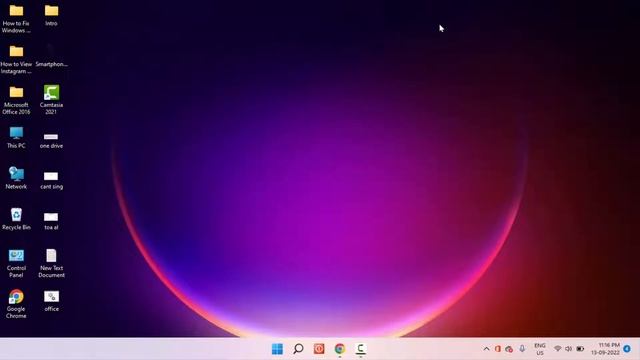Viewport: 640px width, 360px height.
Task: Open New Text Document file
Action: 51,264
